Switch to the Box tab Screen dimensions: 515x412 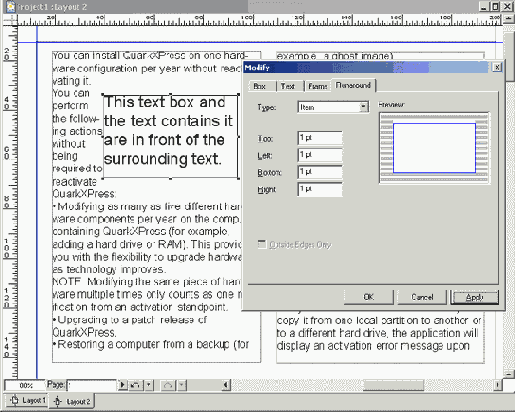pyautogui.click(x=259, y=86)
